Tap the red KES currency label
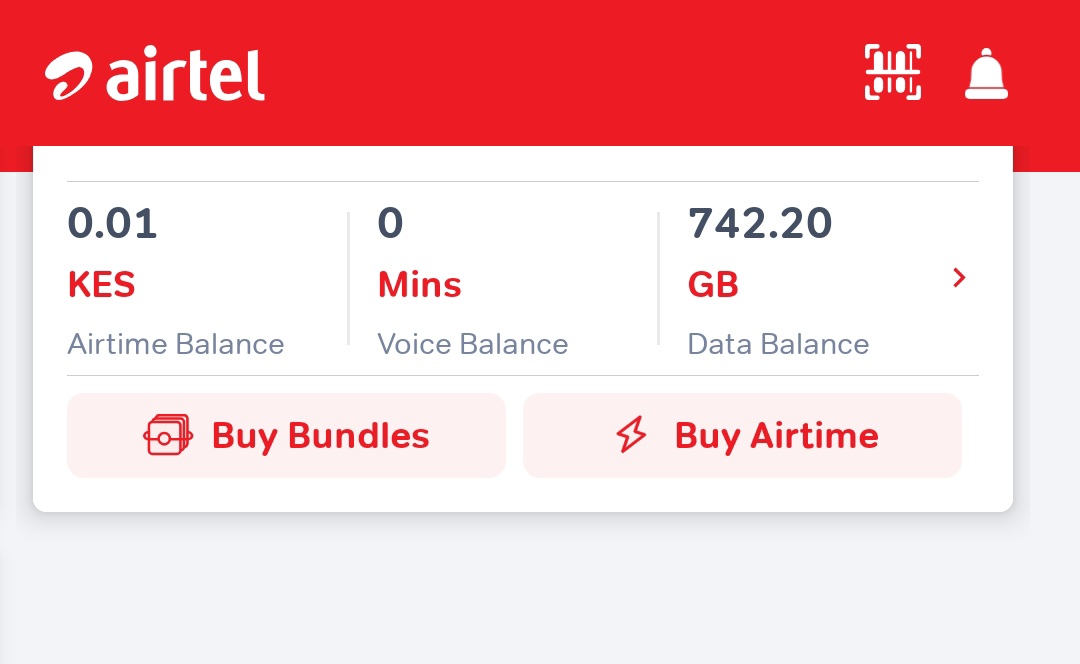1080x664 pixels. [x=101, y=285]
